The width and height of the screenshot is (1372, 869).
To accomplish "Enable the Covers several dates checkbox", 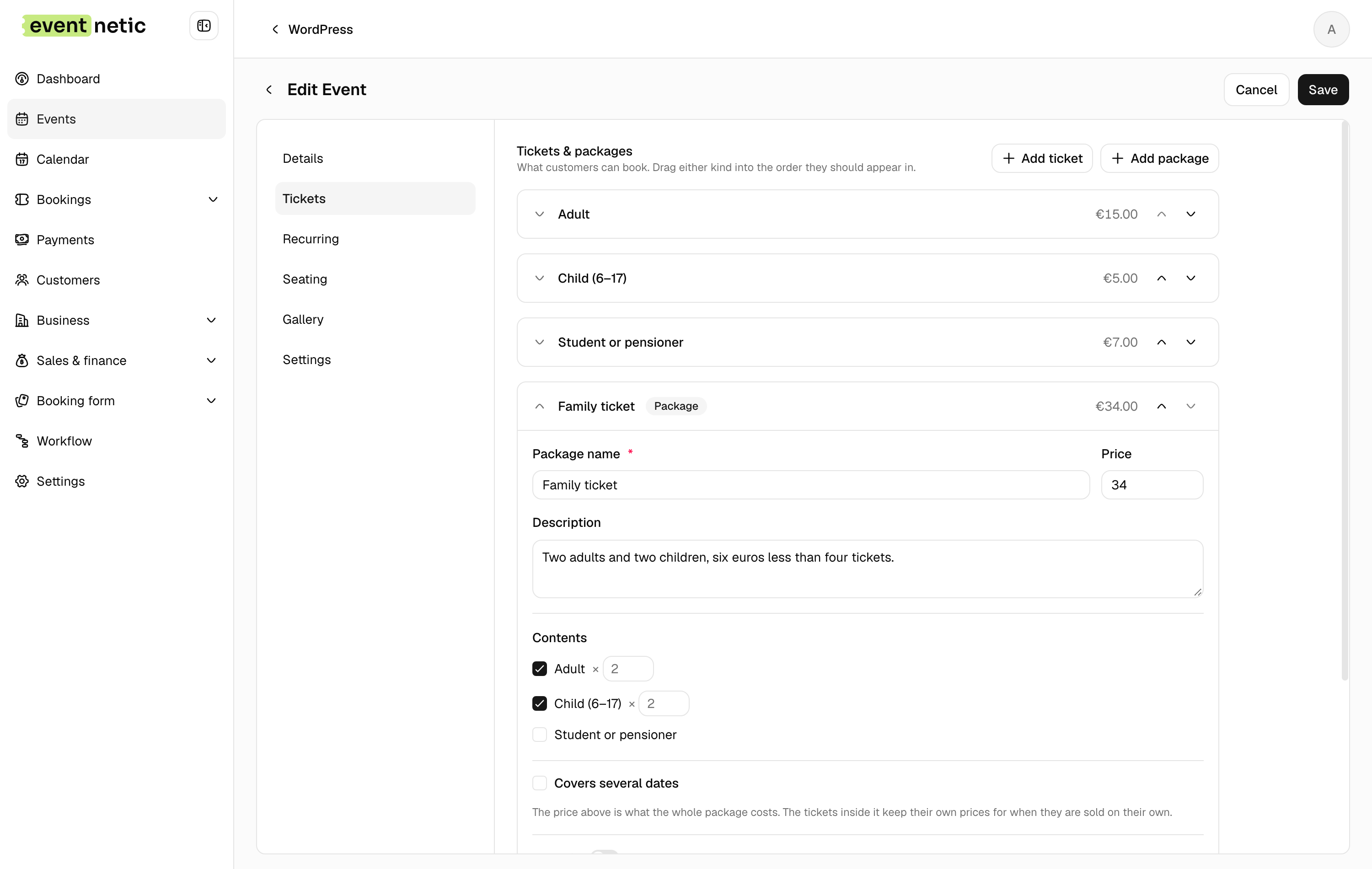I will coord(539,783).
